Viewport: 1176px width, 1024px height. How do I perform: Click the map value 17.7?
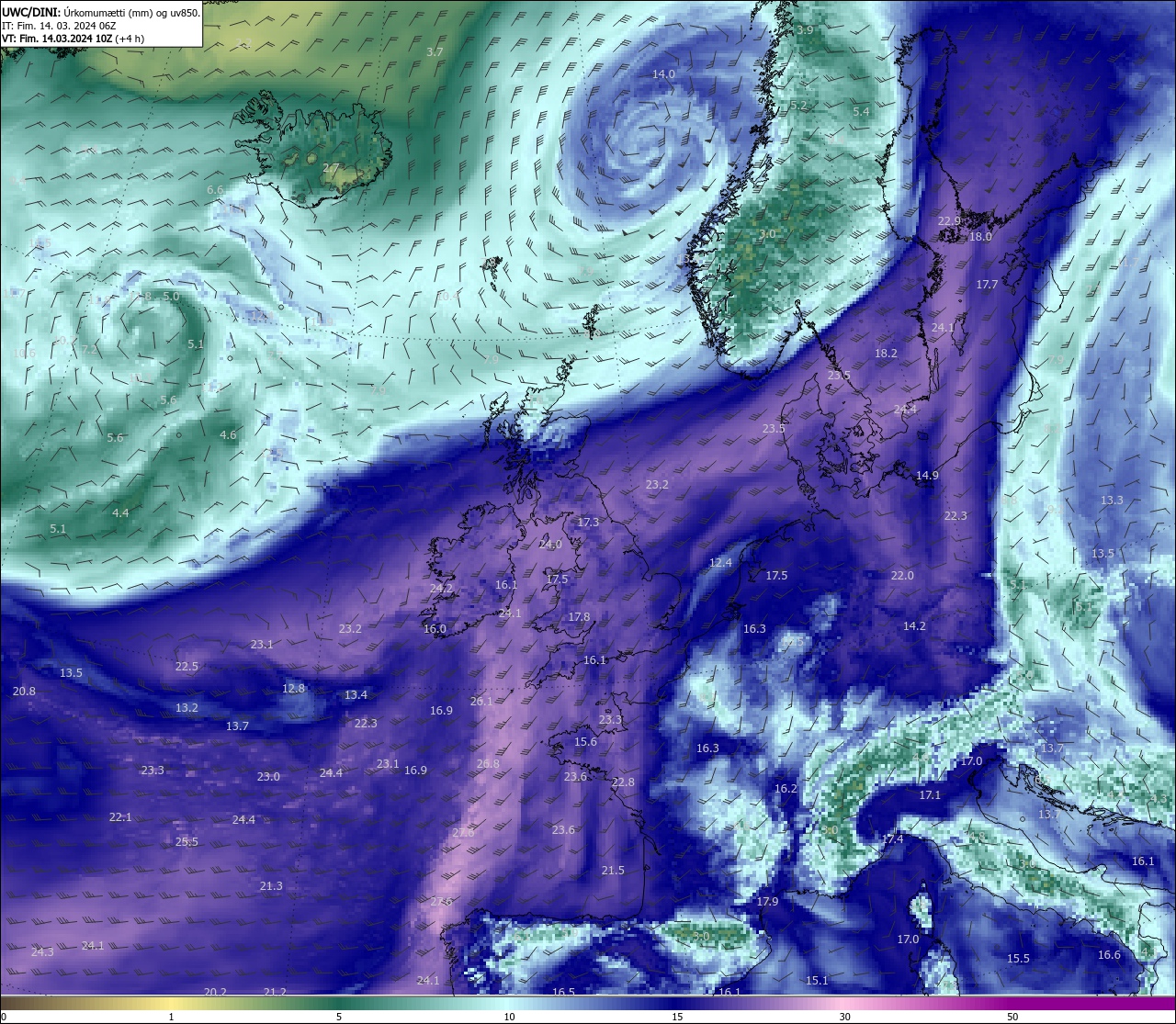click(987, 284)
